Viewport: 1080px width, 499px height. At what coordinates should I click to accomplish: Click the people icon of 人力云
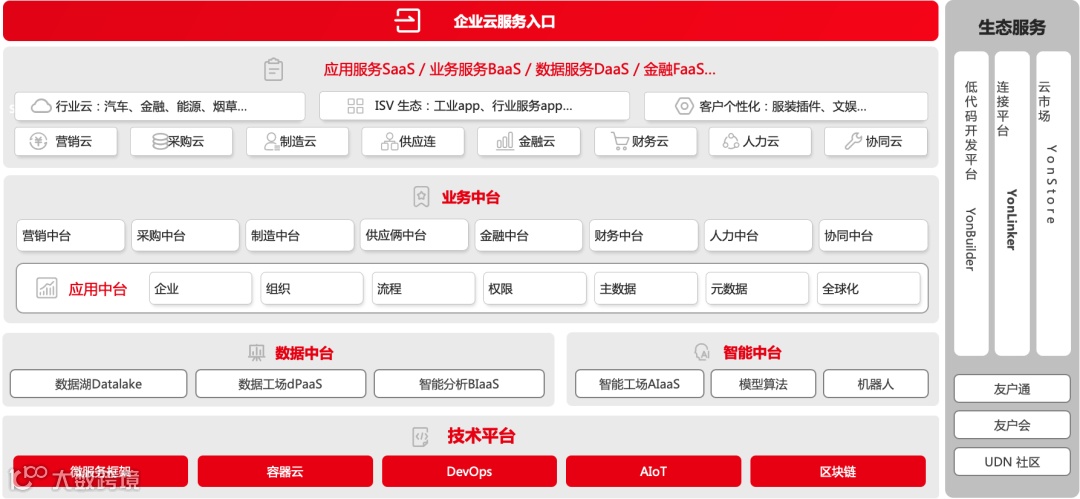point(731,142)
